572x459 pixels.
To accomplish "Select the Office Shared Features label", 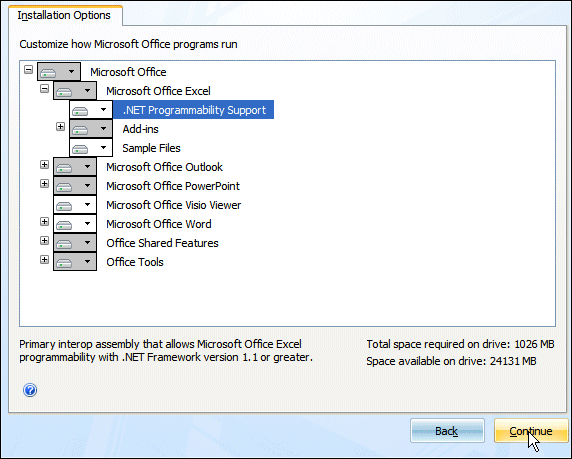I will point(162,243).
